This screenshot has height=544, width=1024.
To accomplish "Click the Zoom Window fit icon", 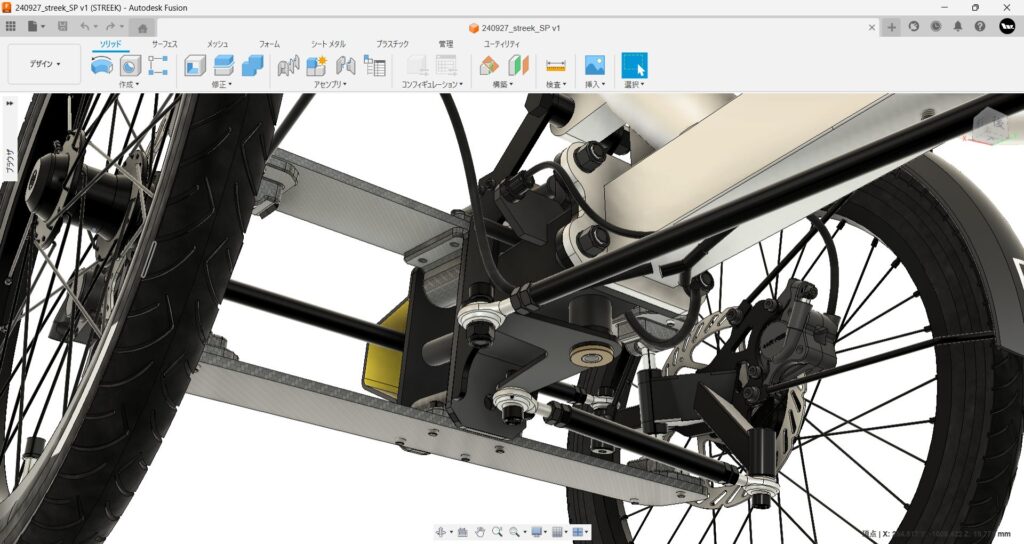I will [515, 532].
